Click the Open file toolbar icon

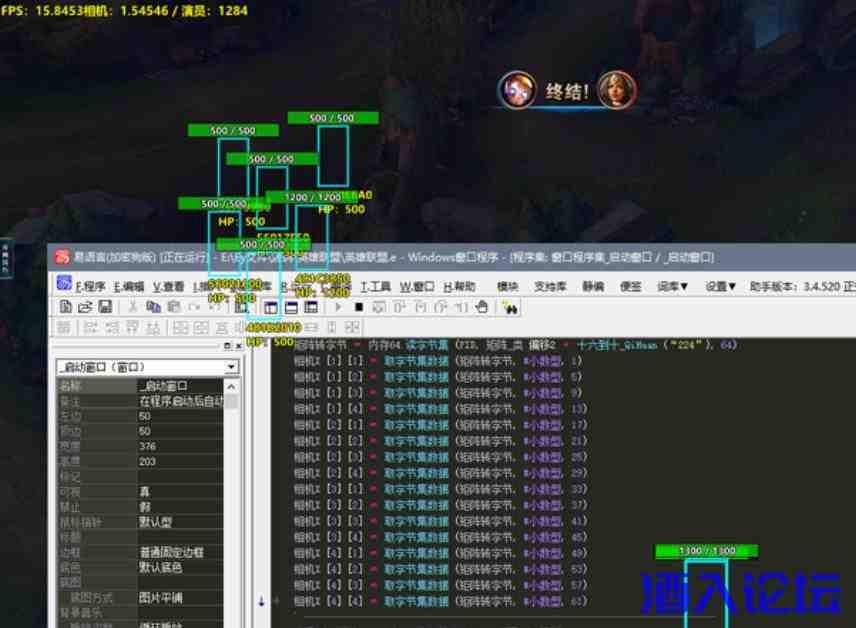point(85,307)
